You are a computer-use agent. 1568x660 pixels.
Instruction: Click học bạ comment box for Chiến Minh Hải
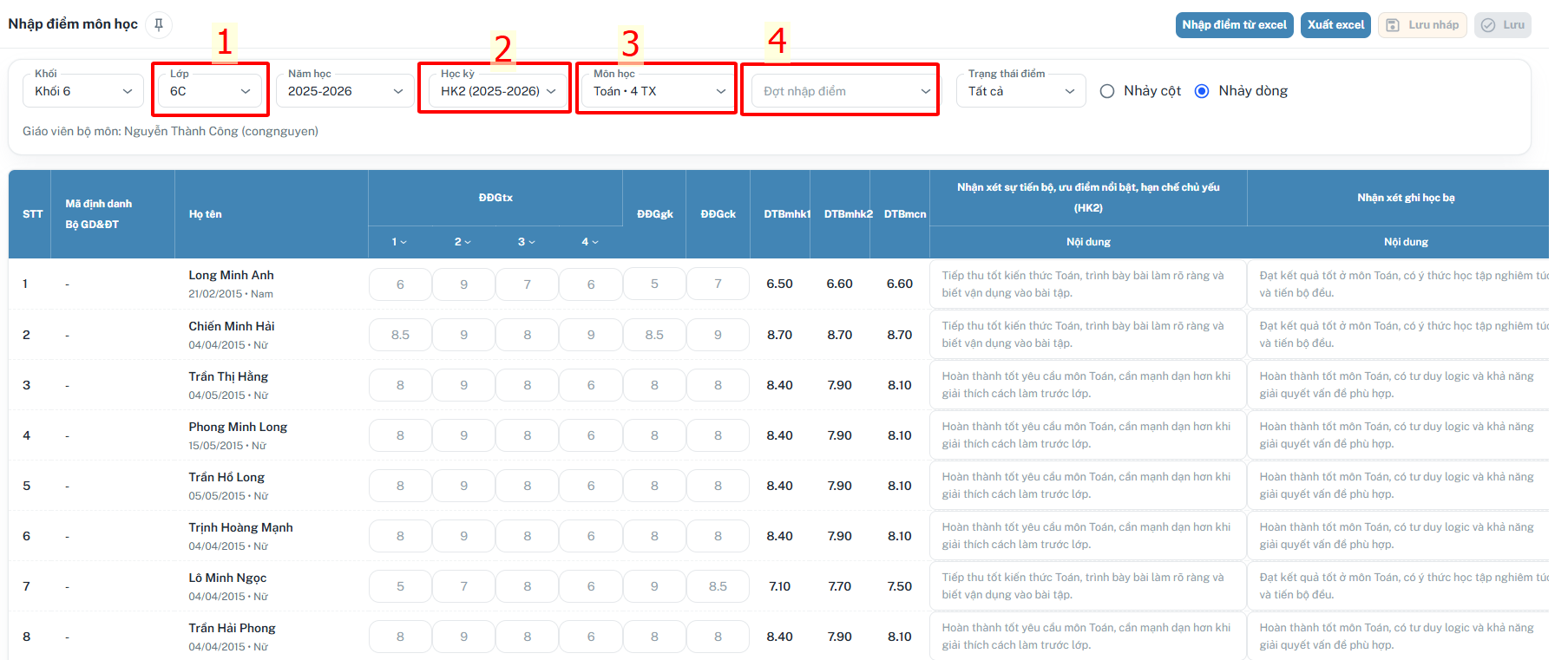pyautogui.click(x=1398, y=335)
